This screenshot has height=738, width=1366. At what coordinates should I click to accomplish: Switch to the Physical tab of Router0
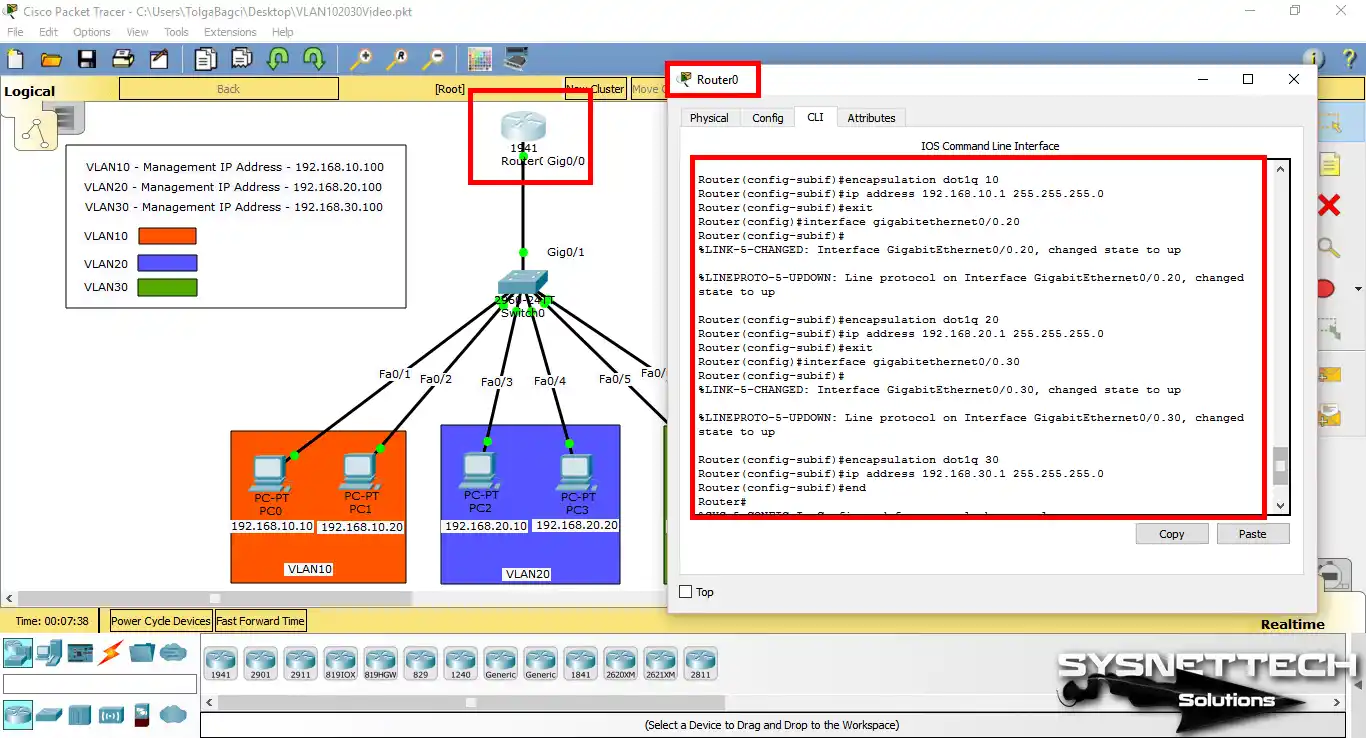coord(709,117)
